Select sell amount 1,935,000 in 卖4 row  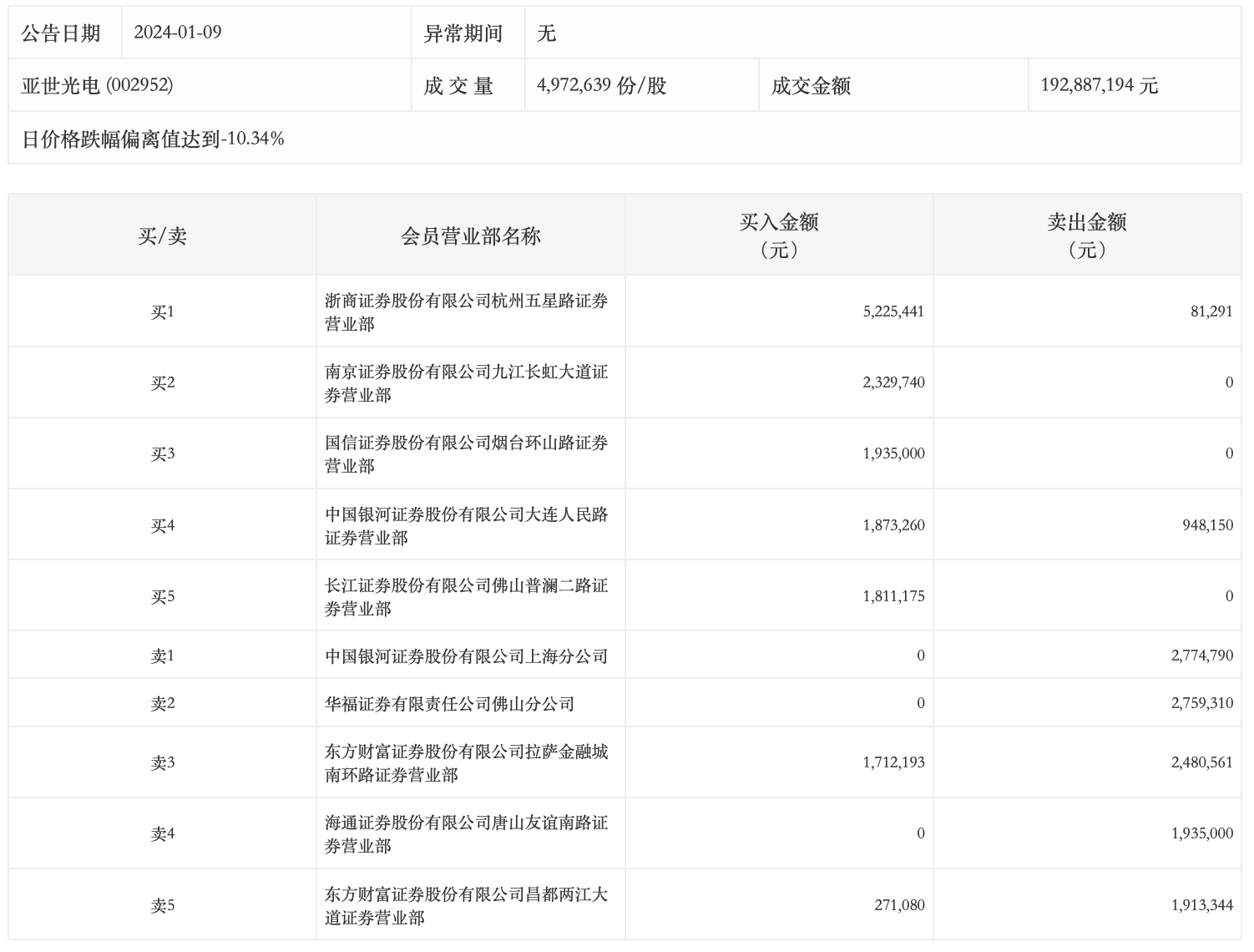1201,833
